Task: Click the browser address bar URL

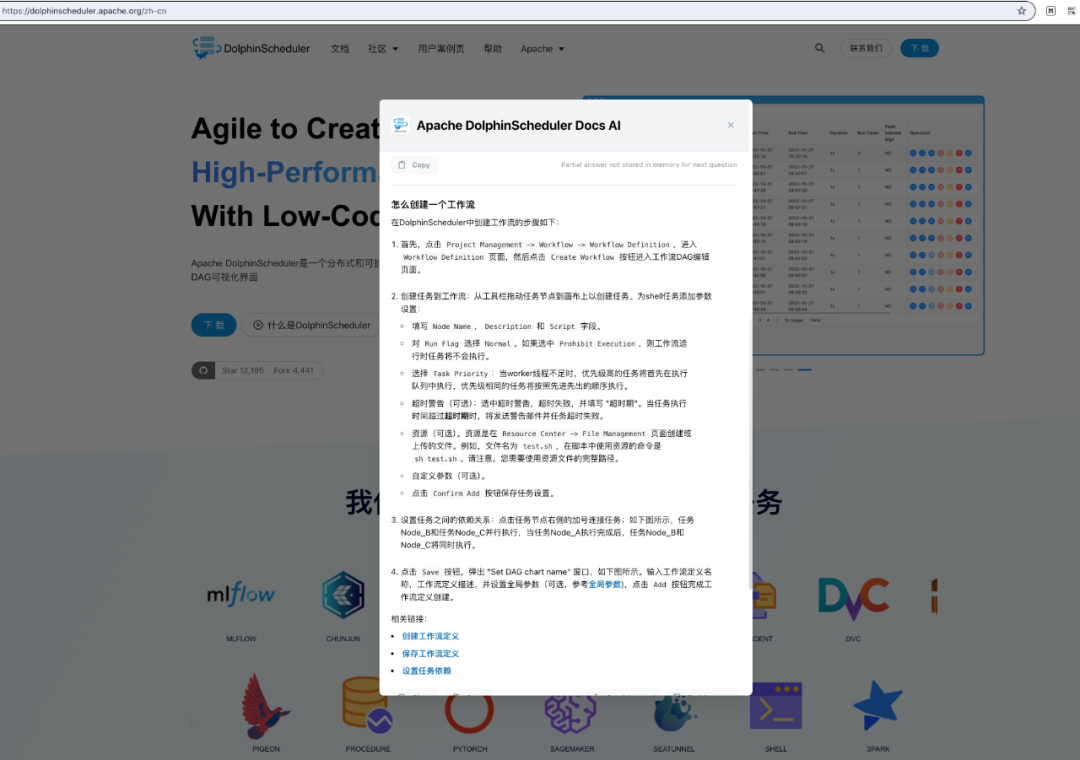Action: point(84,11)
